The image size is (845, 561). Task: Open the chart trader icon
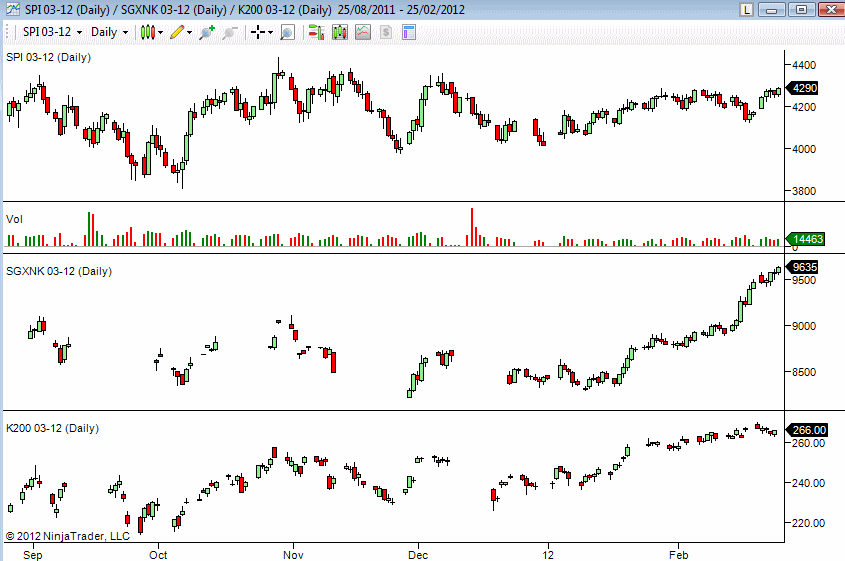point(316,32)
